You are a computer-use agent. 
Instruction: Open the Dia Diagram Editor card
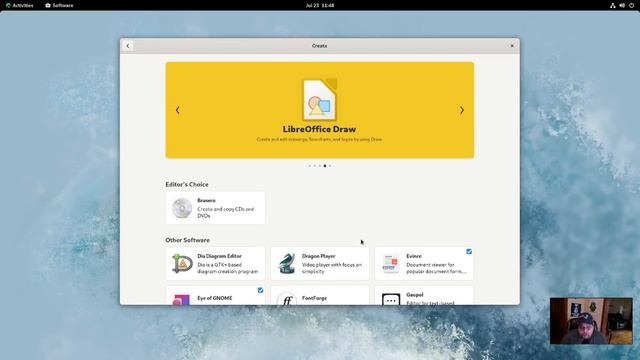click(x=215, y=264)
